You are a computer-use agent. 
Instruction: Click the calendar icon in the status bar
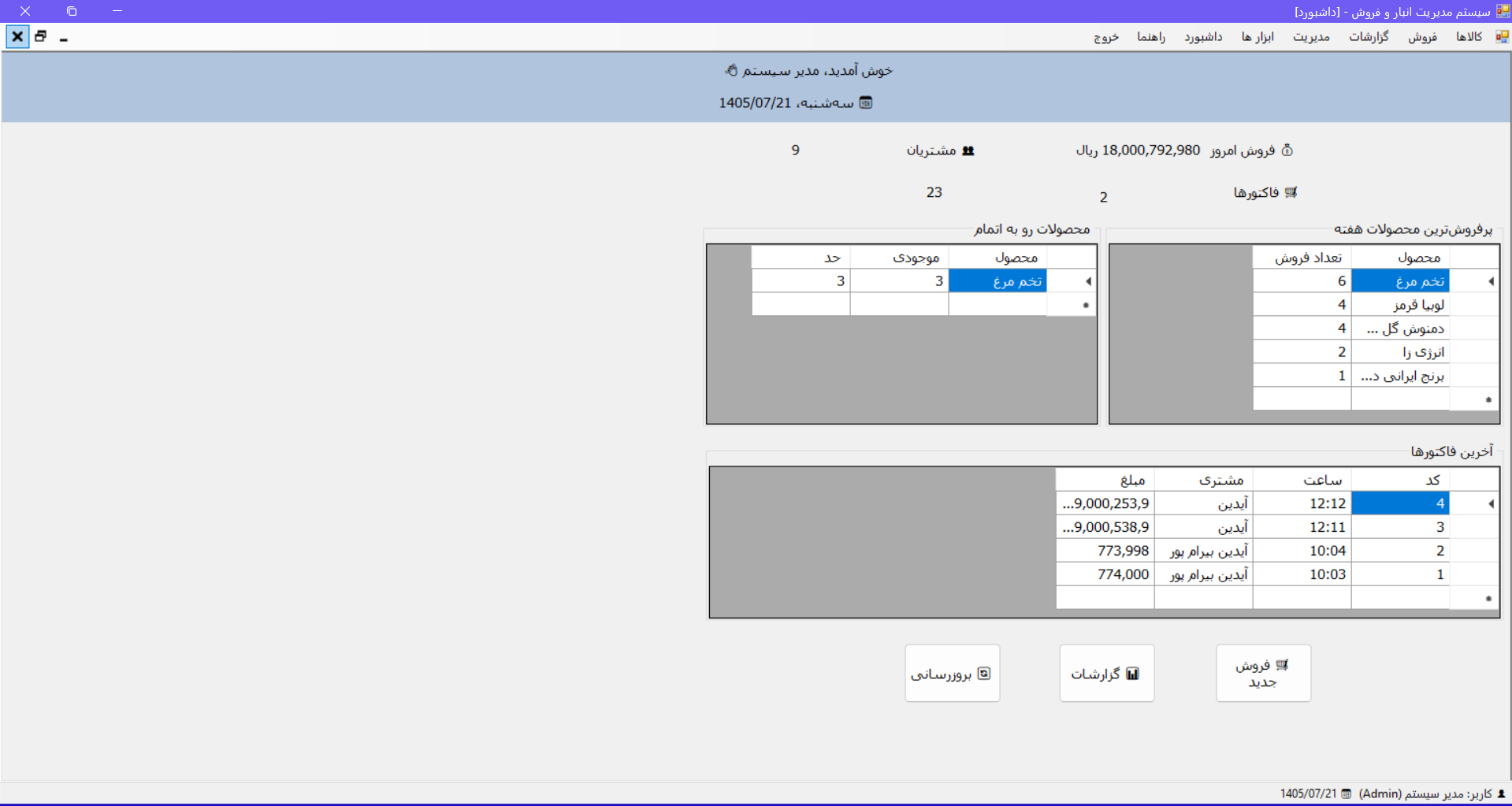(x=1347, y=793)
